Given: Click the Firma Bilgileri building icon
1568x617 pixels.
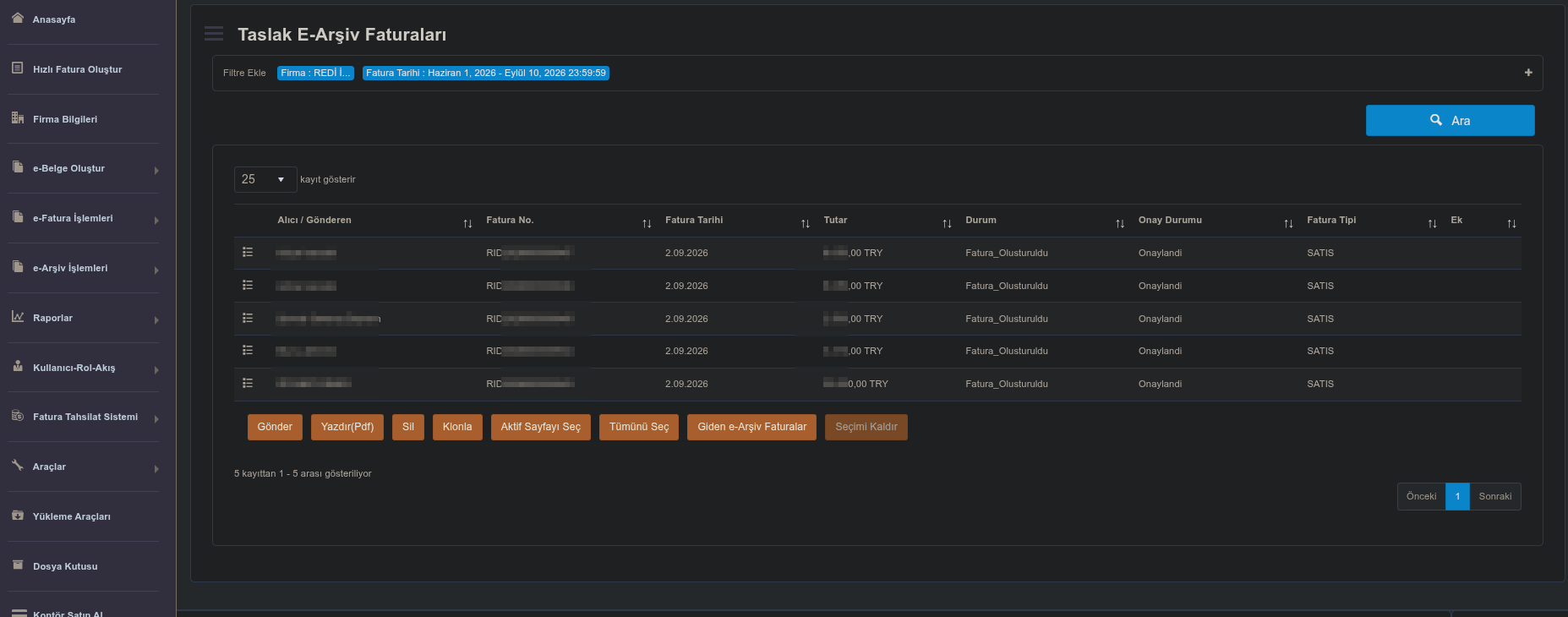Looking at the screenshot, I should pos(18,117).
